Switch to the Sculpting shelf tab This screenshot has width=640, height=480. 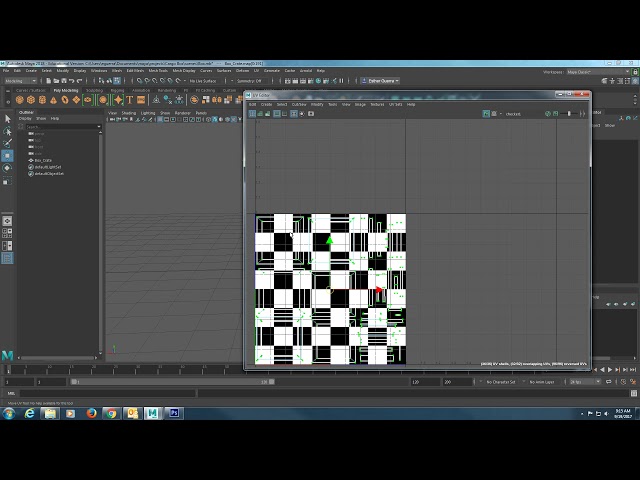tap(94, 90)
